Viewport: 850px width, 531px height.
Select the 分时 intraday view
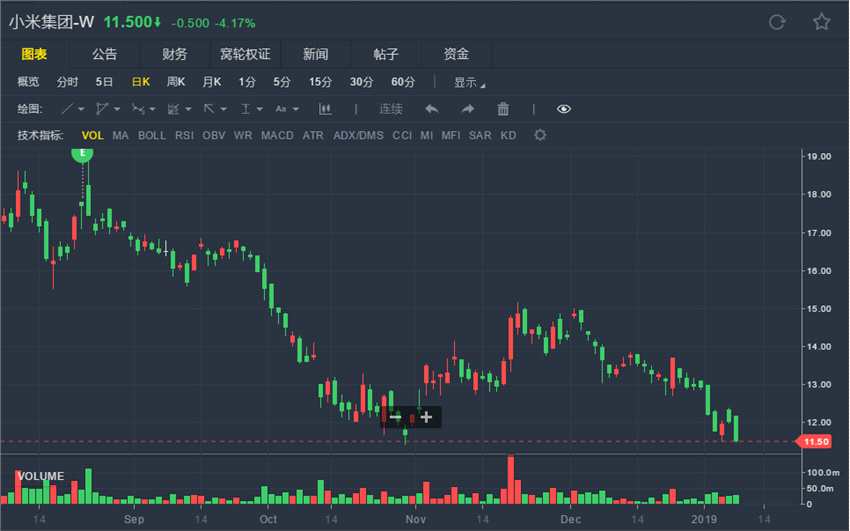67,82
